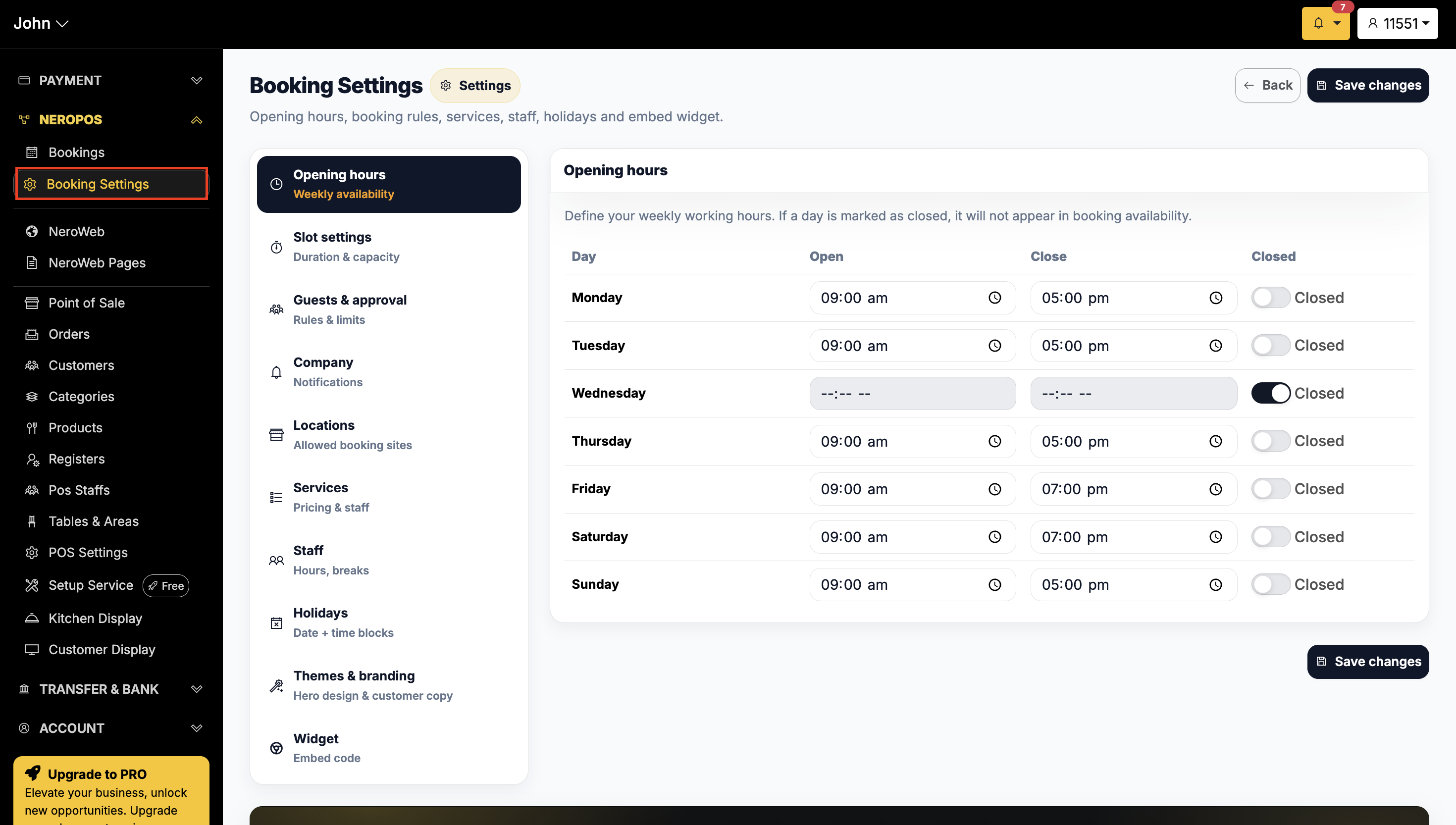Click the Back button
Viewport: 1456px width, 825px height.
click(1267, 86)
